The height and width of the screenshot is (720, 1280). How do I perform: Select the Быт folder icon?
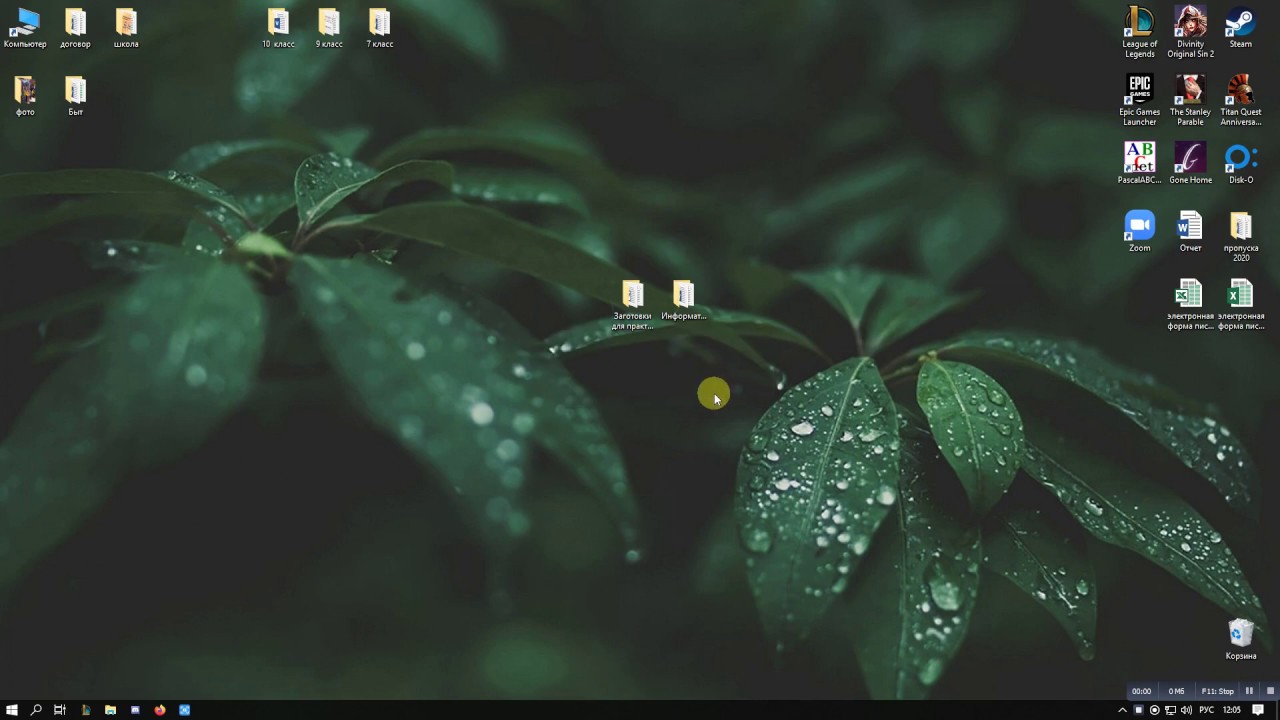[75, 96]
